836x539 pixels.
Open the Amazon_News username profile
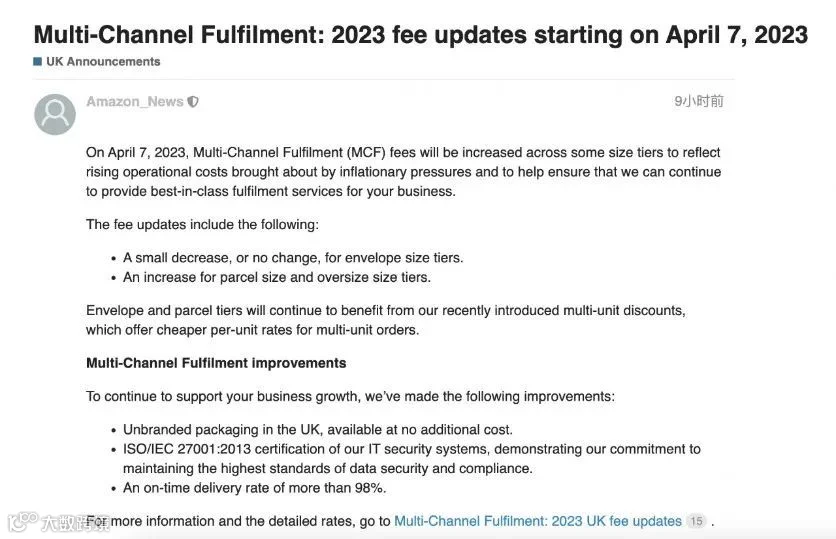click(x=135, y=101)
